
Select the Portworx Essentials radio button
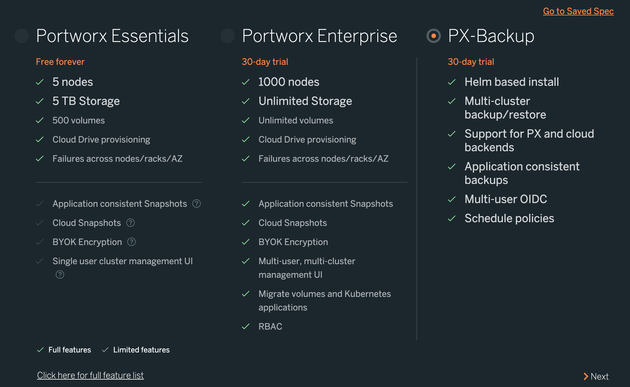click(22, 36)
